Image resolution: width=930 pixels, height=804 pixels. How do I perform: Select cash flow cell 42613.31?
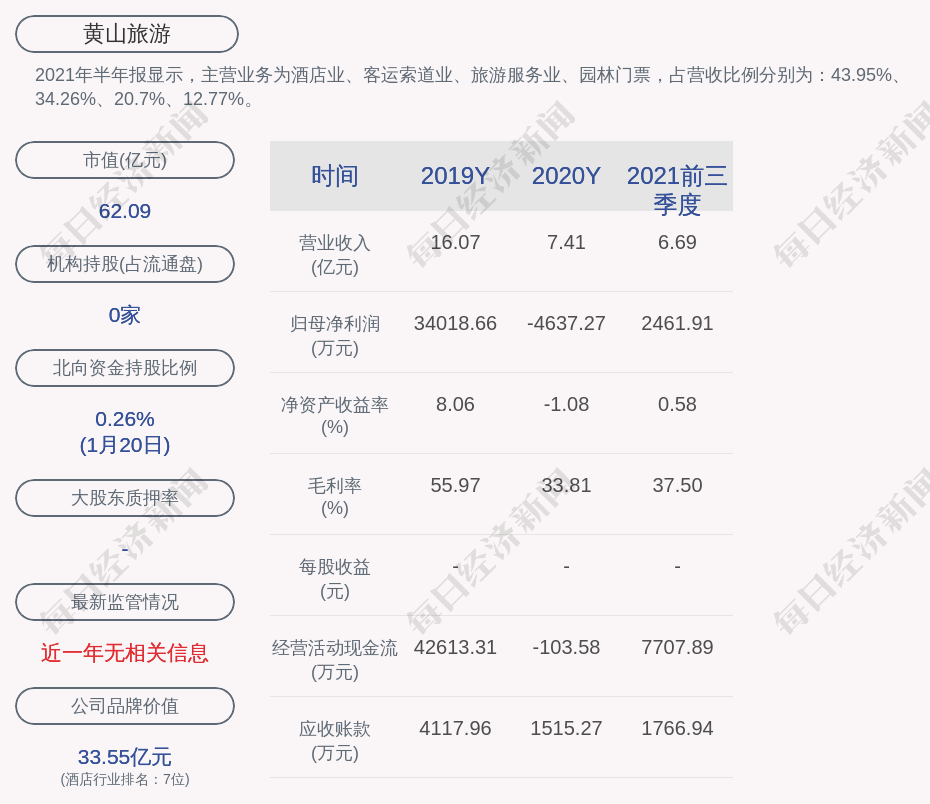click(x=455, y=647)
